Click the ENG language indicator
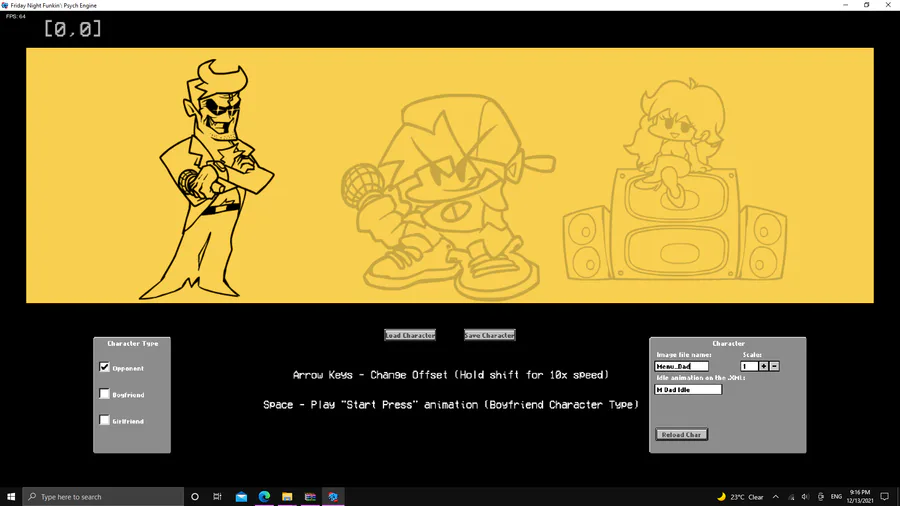The height and width of the screenshot is (506, 900). click(x=836, y=497)
